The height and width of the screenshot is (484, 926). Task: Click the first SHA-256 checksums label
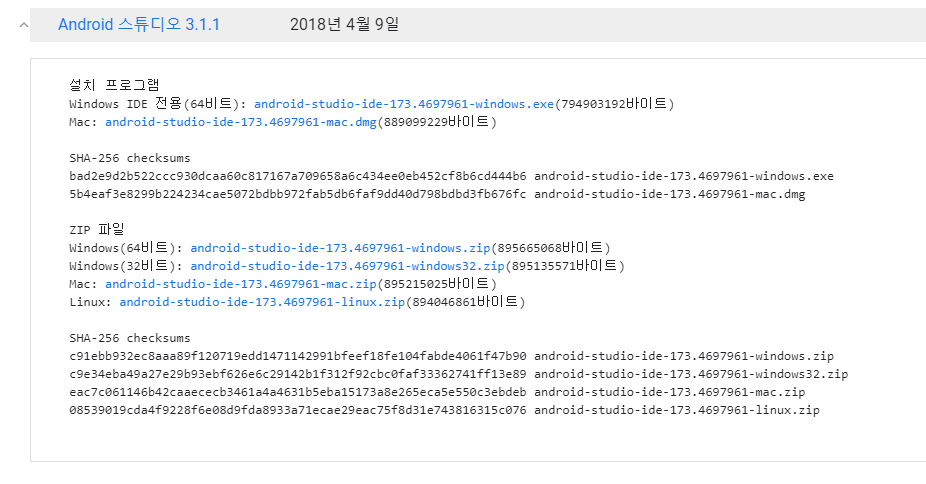click(x=130, y=158)
